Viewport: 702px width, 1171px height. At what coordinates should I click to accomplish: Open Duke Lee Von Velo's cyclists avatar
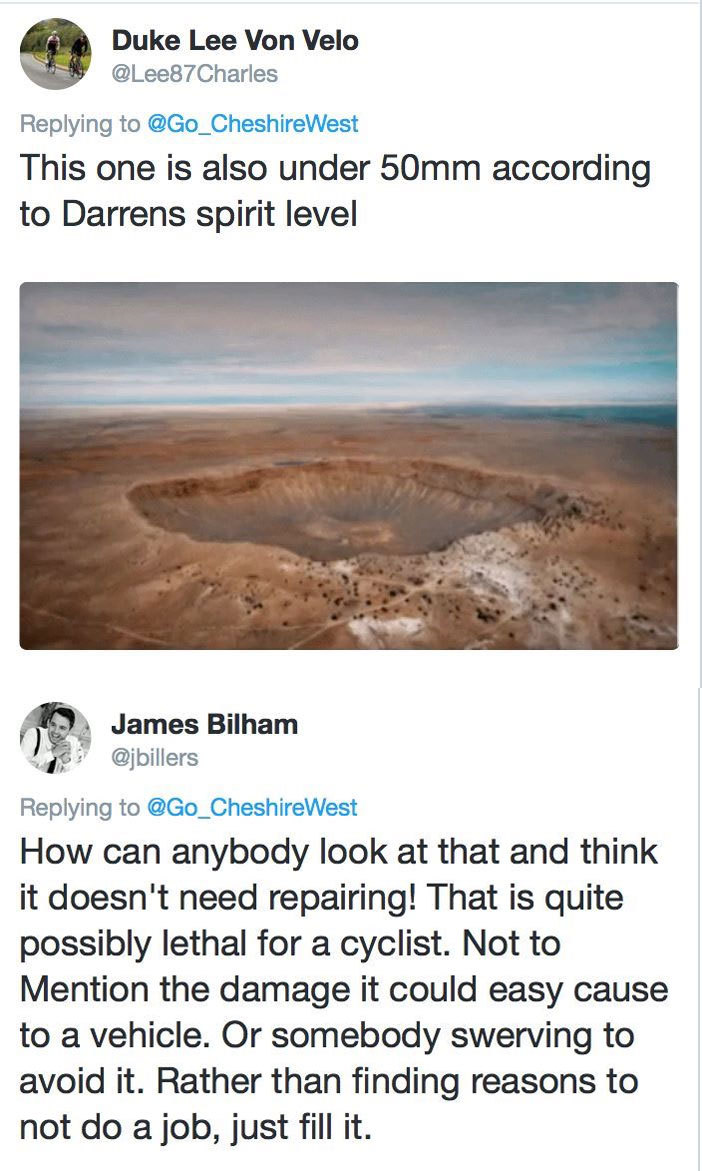pos(55,54)
